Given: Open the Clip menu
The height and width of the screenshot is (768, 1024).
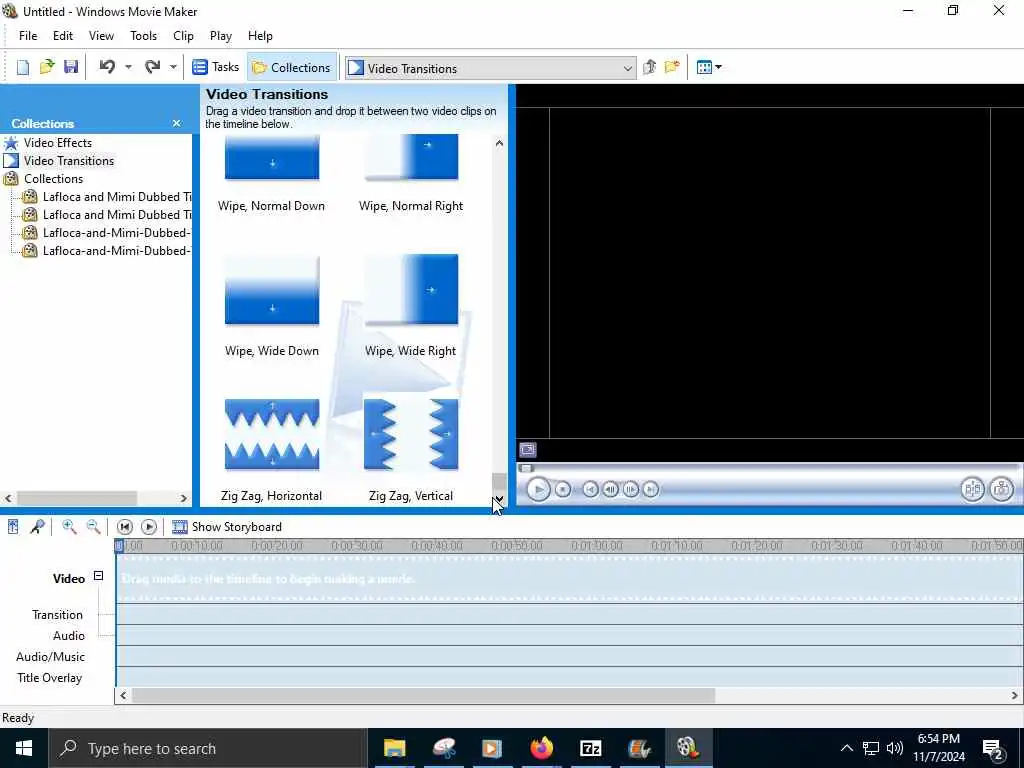Looking at the screenshot, I should pos(184,36).
